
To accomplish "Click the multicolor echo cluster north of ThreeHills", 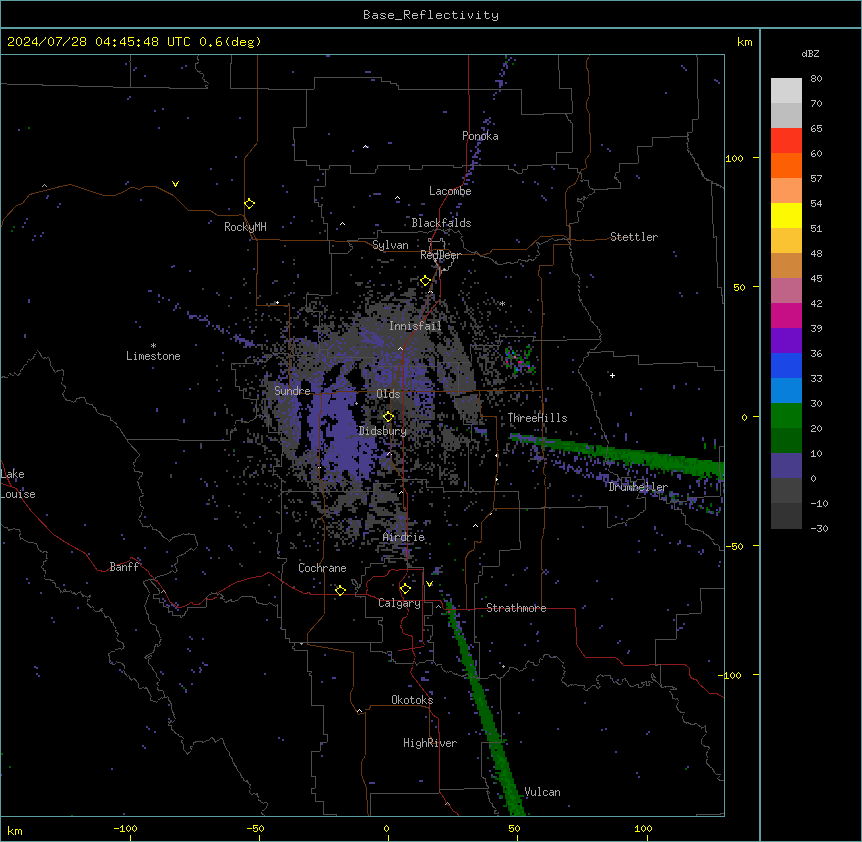I will click(519, 360).
